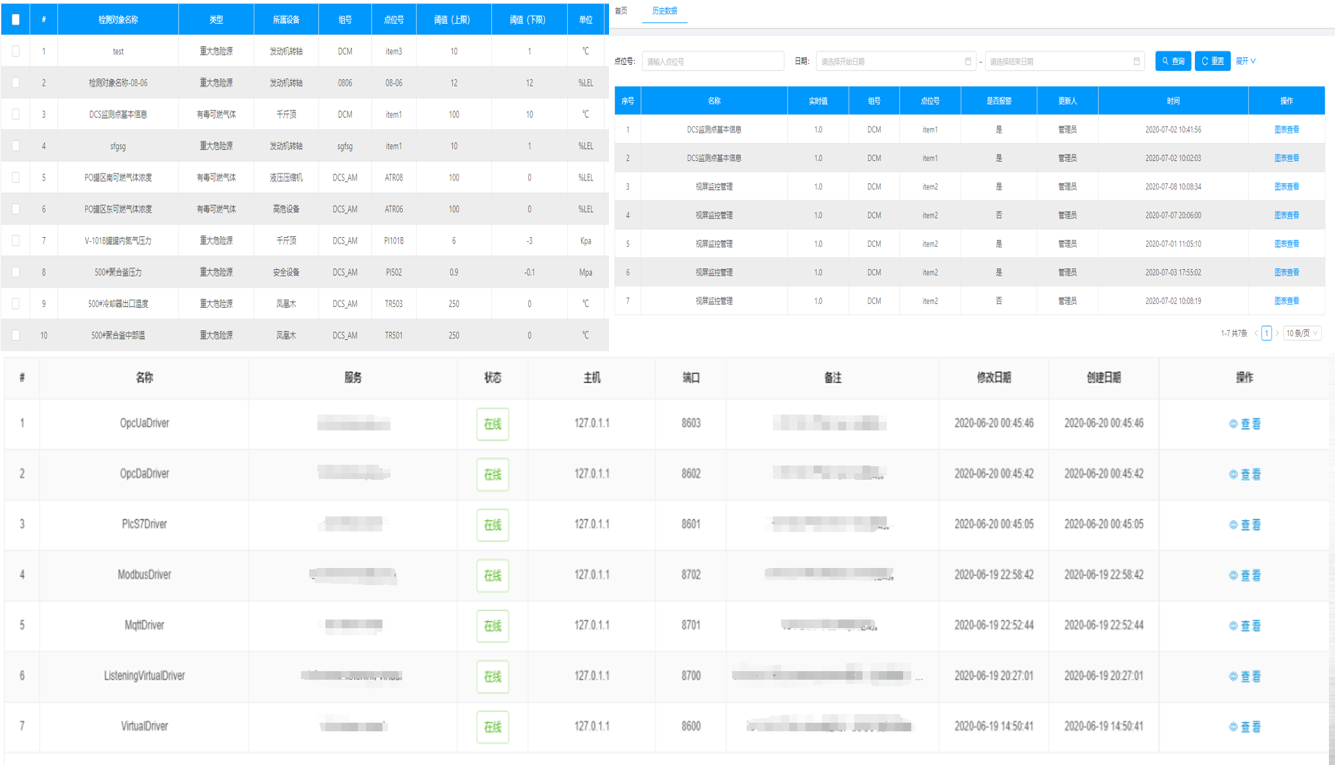The height and width of the screenshot is (765, 1335).
Task: Open the 请选择开始日期 date picker
Action: 890,62
